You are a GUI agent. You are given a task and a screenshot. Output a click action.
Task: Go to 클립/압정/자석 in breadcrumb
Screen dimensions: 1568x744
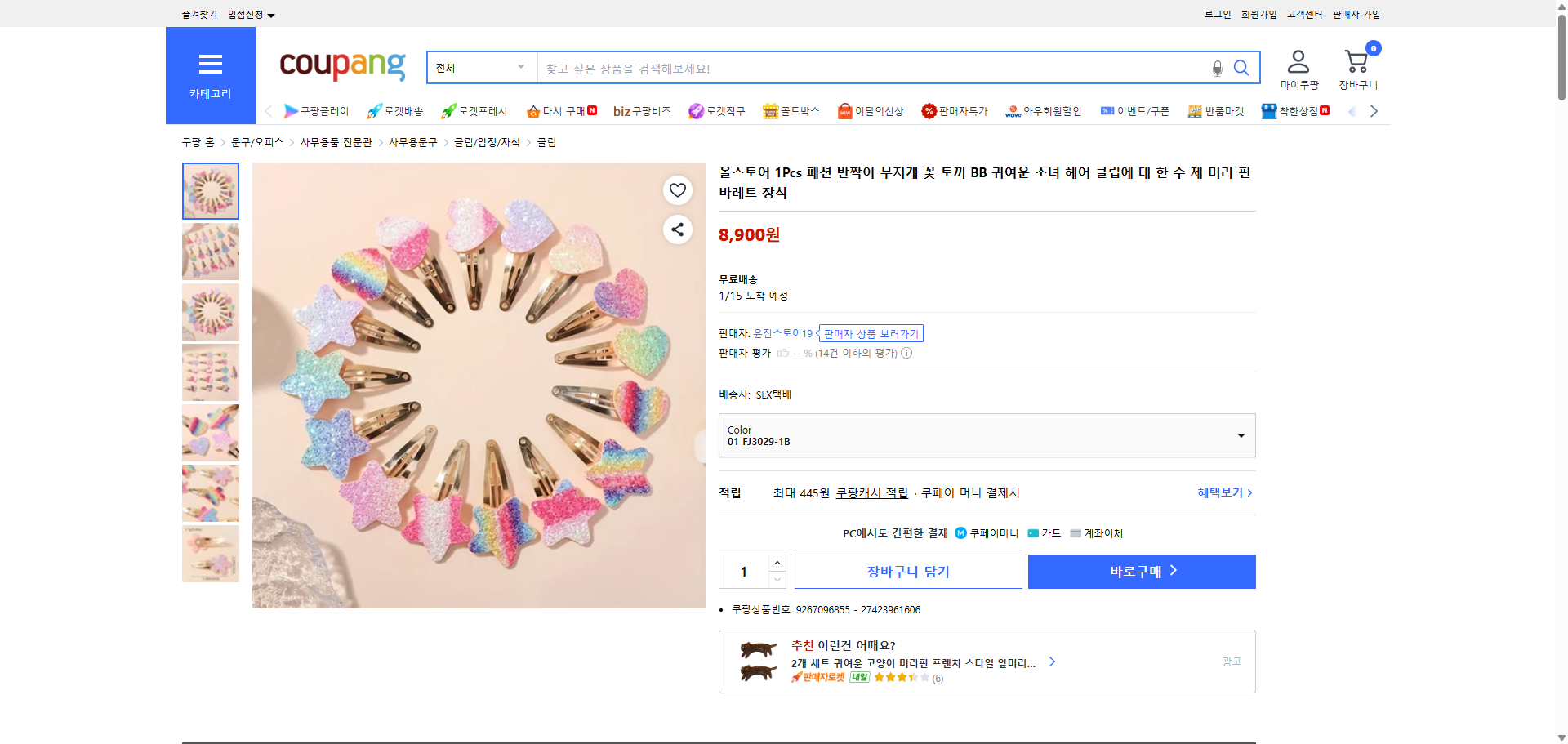(x=488, y=141)
